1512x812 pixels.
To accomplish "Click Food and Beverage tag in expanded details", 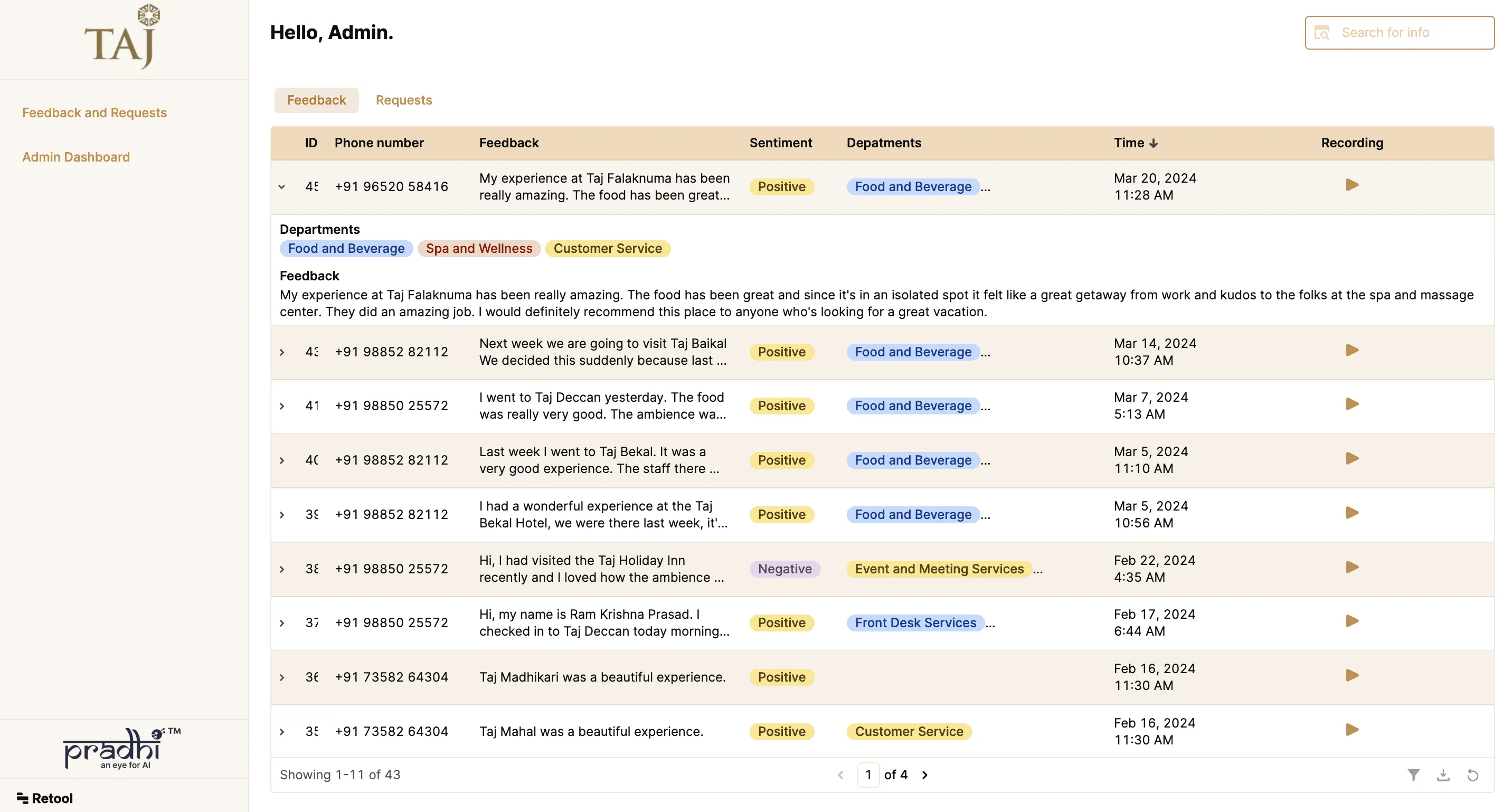I will 346,248.
